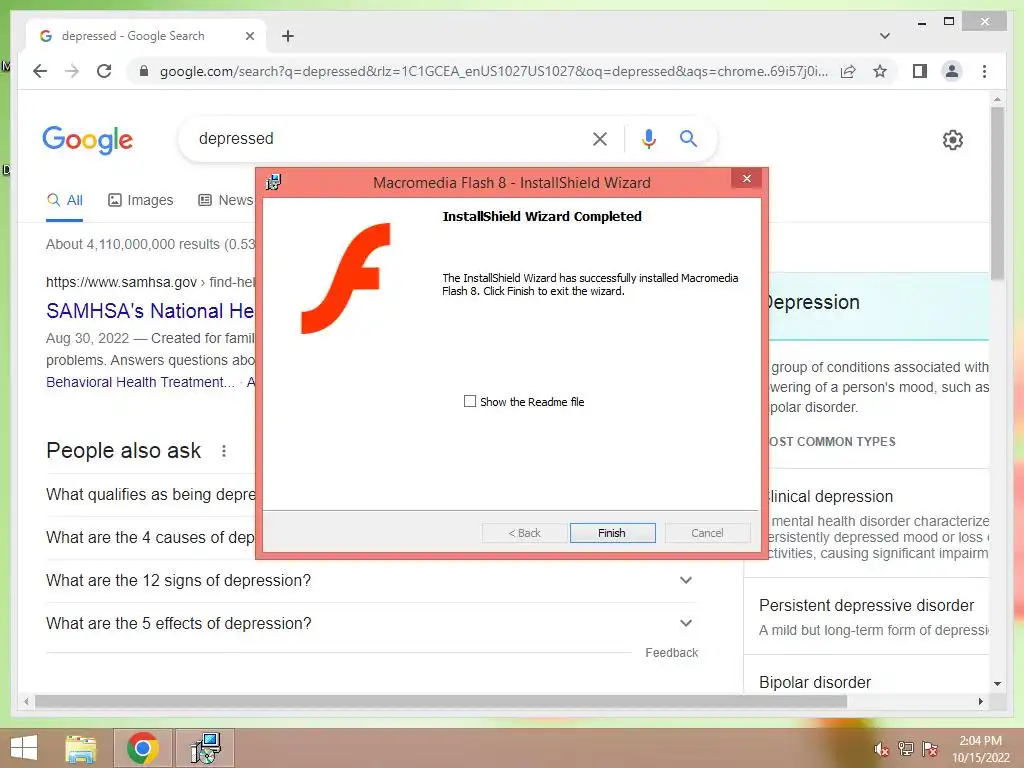Image resolution: width=1024 pixels, height=768 pixels.
Task: Open Chrome three-dot menu
Action: pos(984,71)
